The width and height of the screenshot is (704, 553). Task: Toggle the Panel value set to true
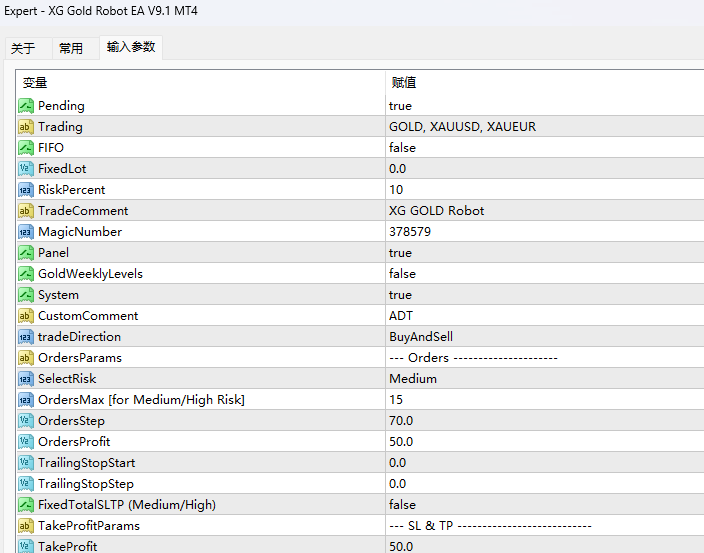[x=400, y=253]
